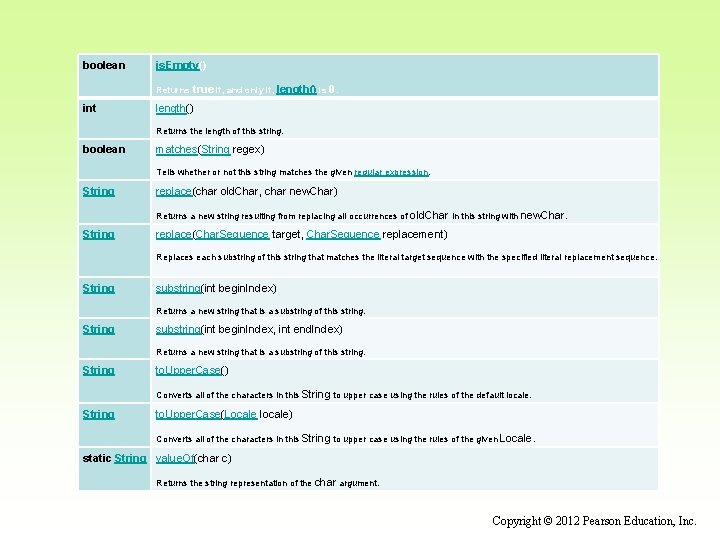720x540 pixels.
Task: Click 'static' keyword in valueOf row
Action: [x=96, y=459]
